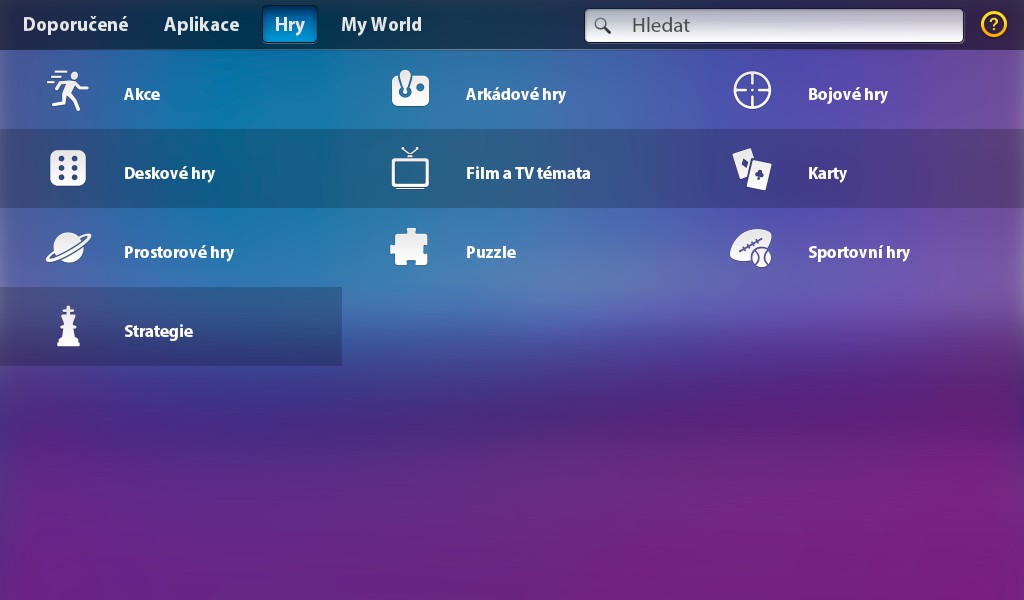Click the football Sportovní hry icon
Screen dimensions: 1024x600
click(x=751, y=248)
